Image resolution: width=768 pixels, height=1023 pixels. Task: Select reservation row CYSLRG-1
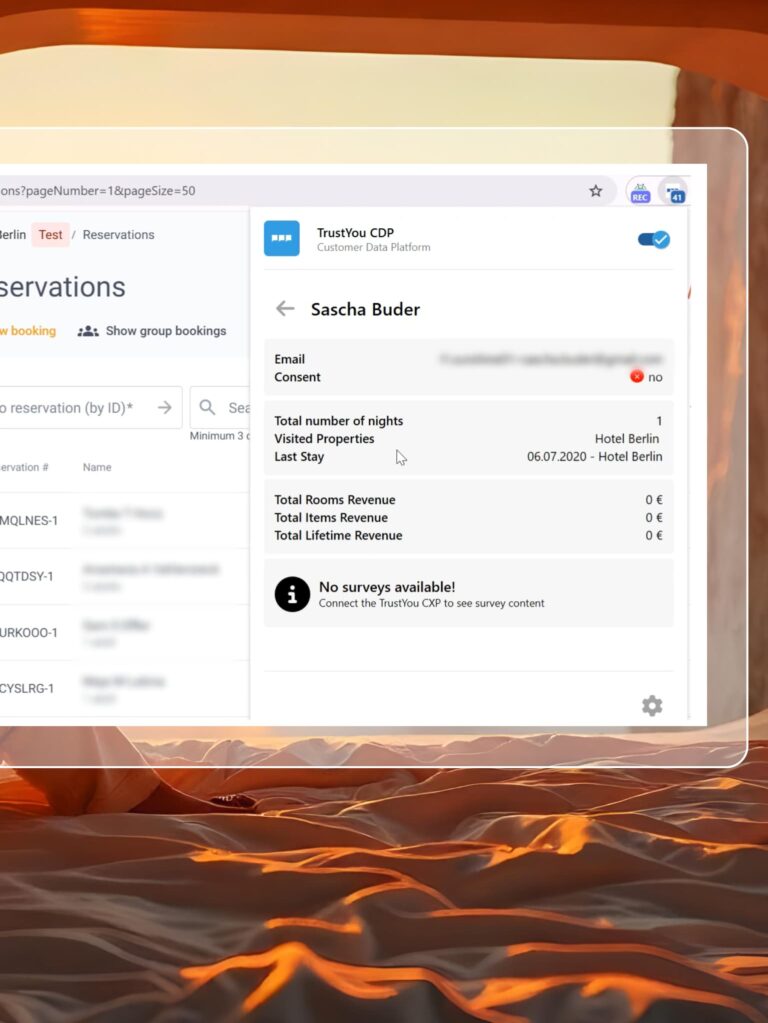[x=124, y=688]
